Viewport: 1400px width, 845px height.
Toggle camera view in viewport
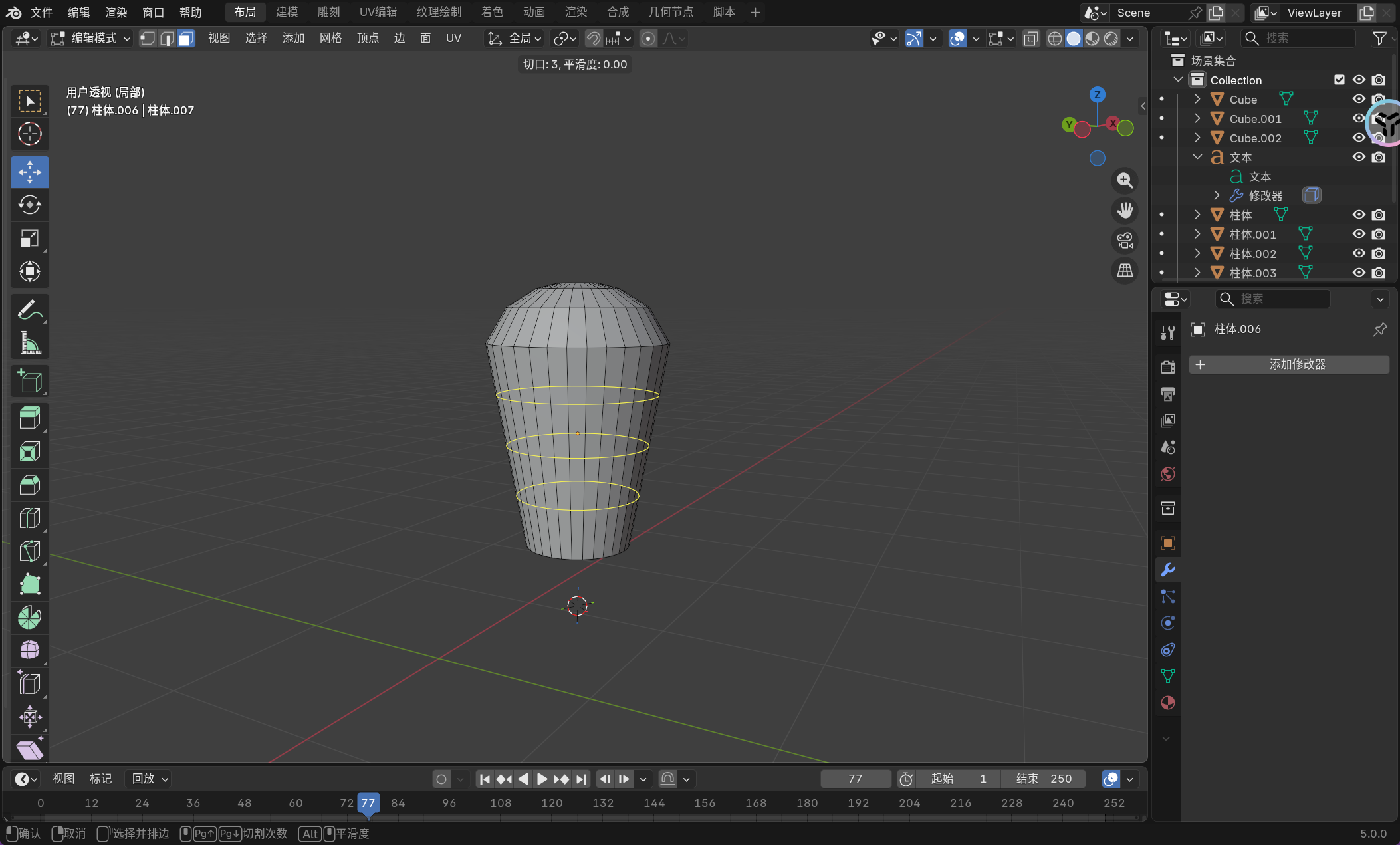point(1125,241)
